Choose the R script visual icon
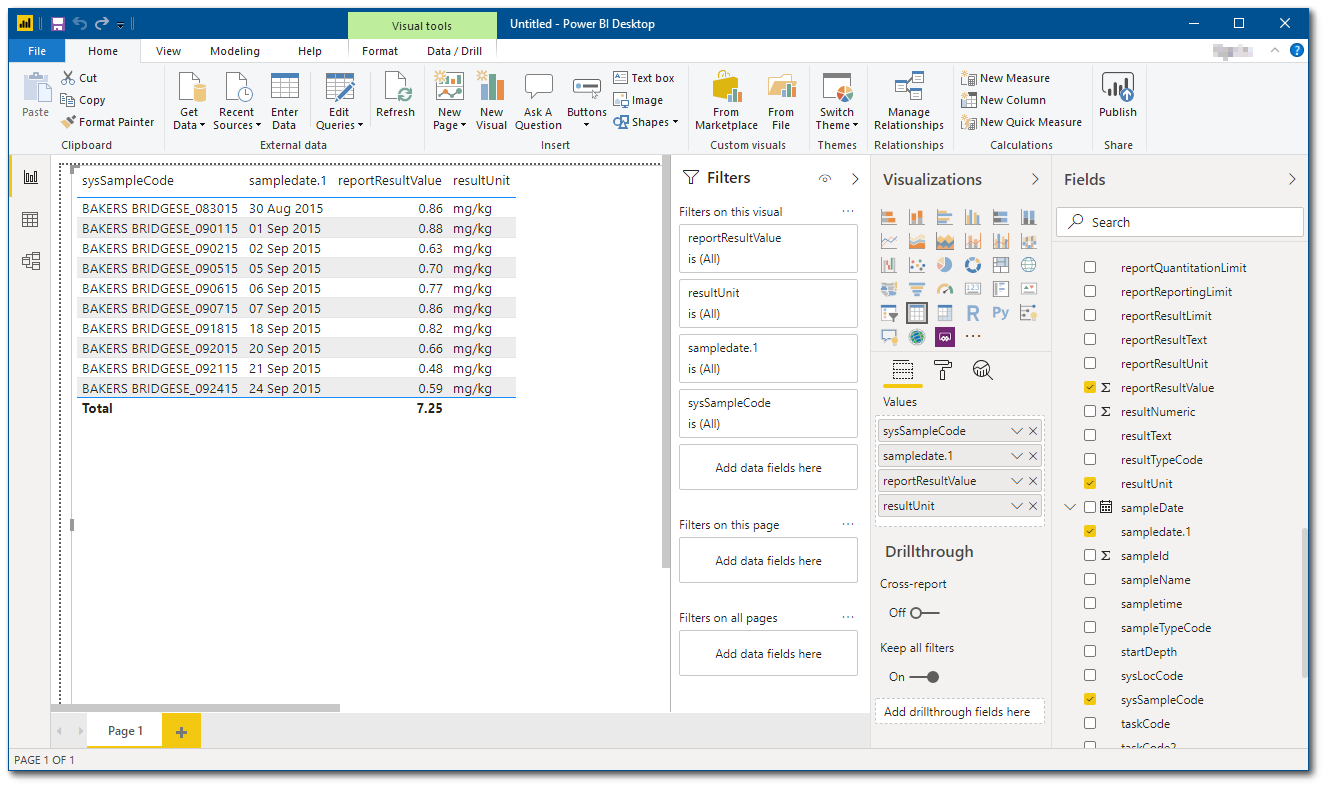 (x=973, y=312)
